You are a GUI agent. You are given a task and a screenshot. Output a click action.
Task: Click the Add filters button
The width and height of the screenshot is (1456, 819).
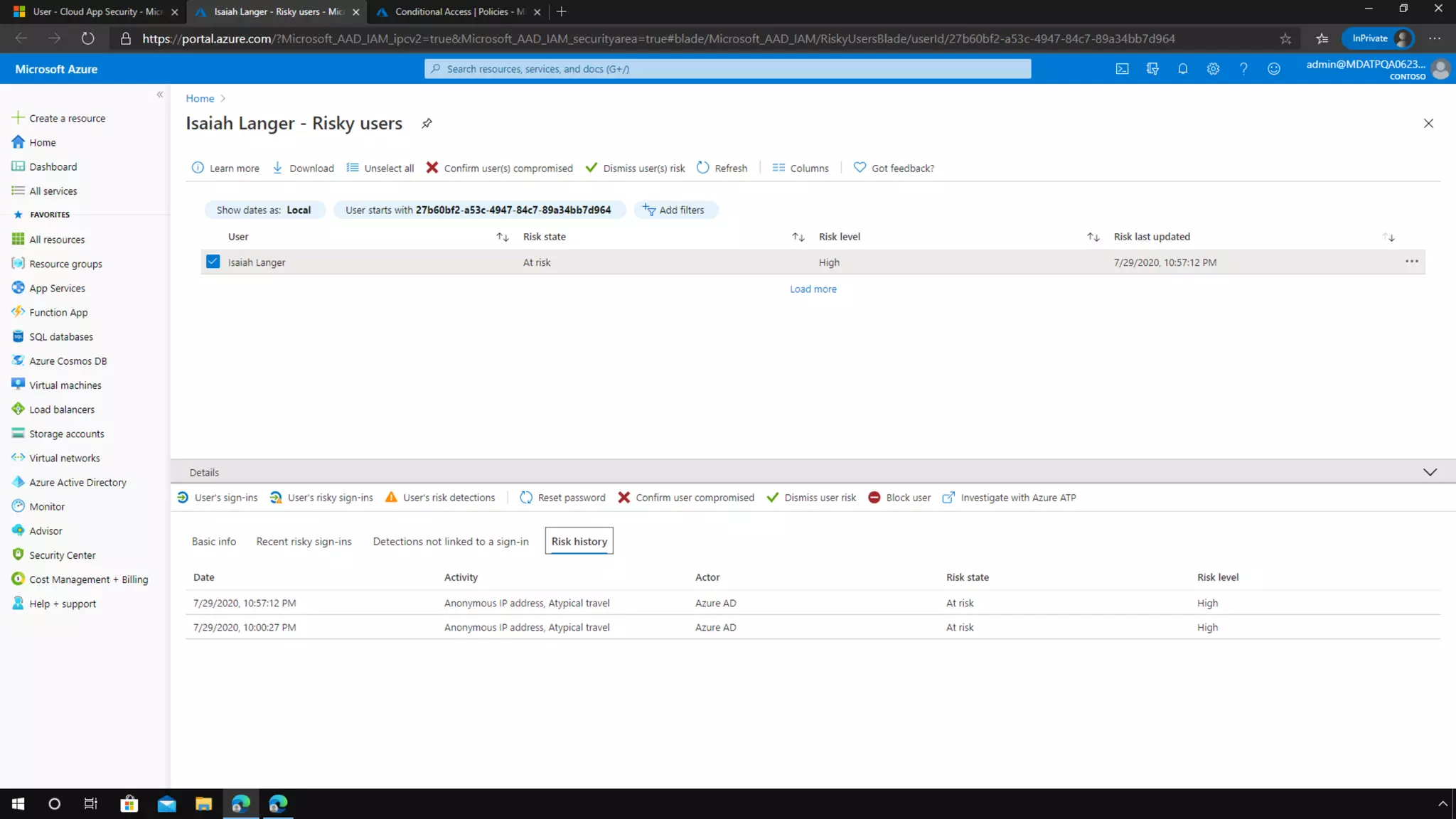(674, 210)
